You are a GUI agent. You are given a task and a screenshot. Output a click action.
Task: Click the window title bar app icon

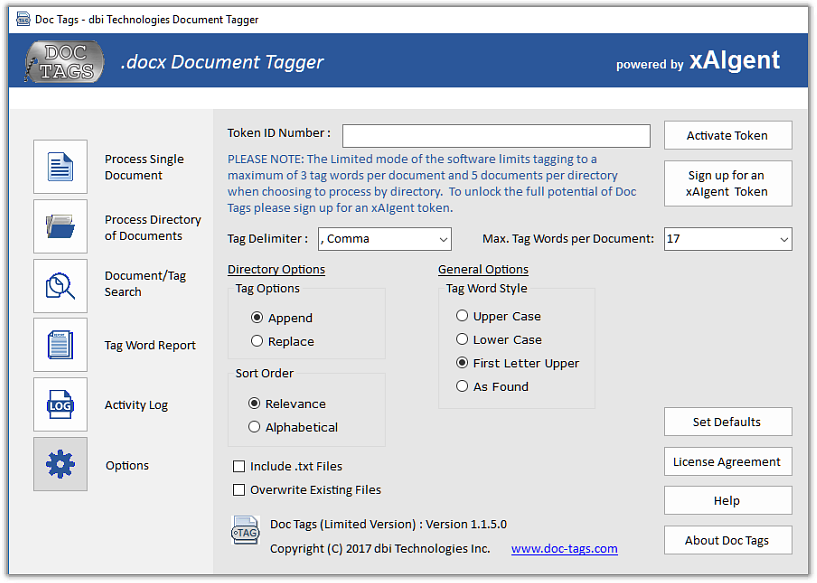[x=23, y=20]
